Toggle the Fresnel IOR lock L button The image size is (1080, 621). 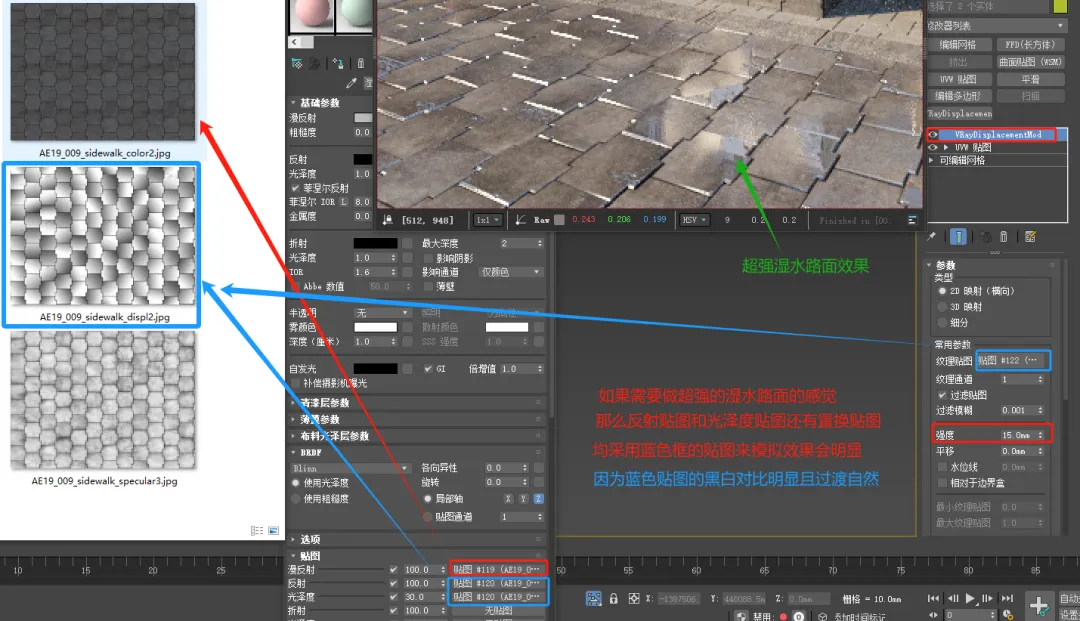344,202
